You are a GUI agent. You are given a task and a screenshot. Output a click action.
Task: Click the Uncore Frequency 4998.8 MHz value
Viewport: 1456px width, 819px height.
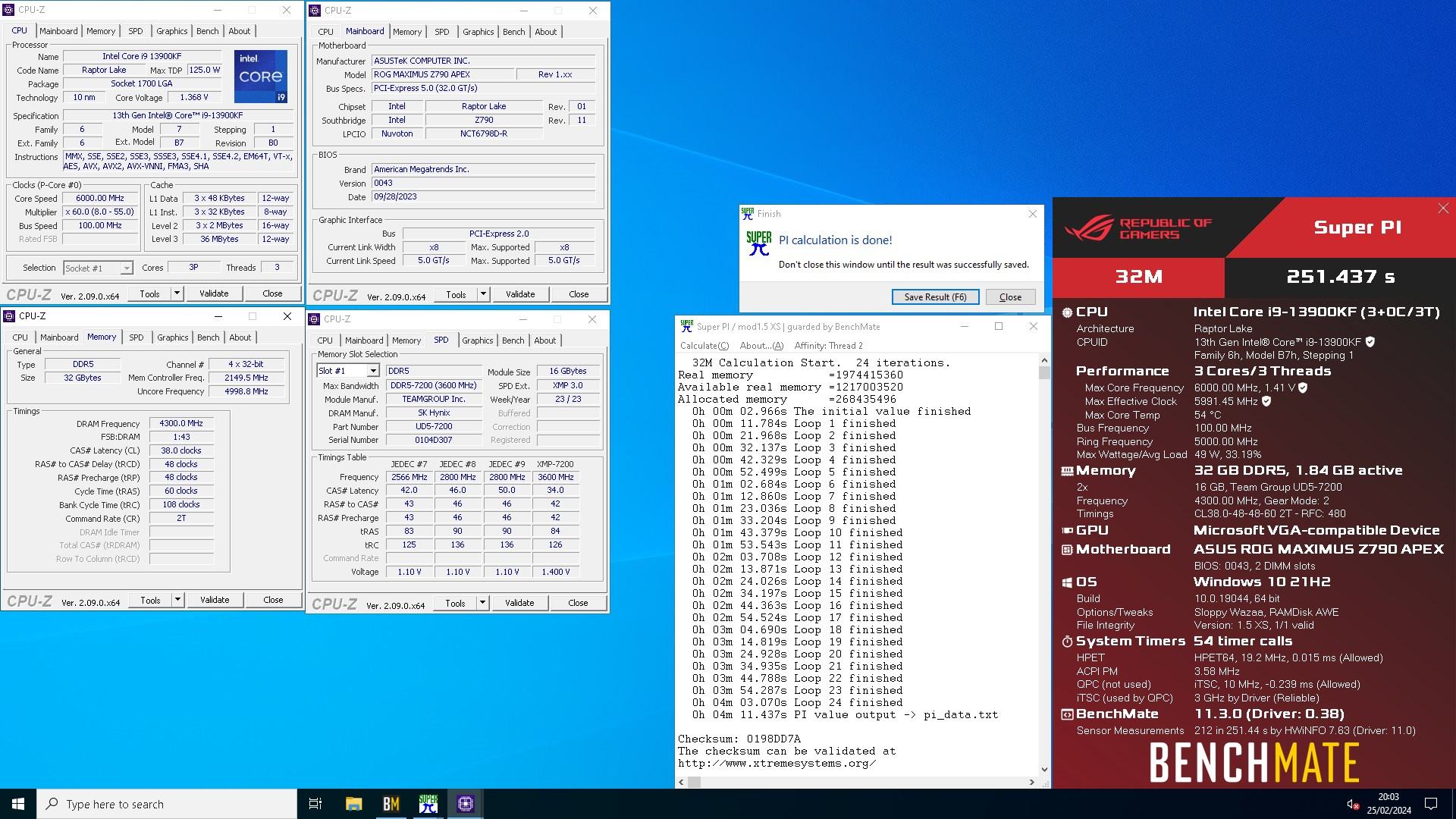(x=246, y=391)
